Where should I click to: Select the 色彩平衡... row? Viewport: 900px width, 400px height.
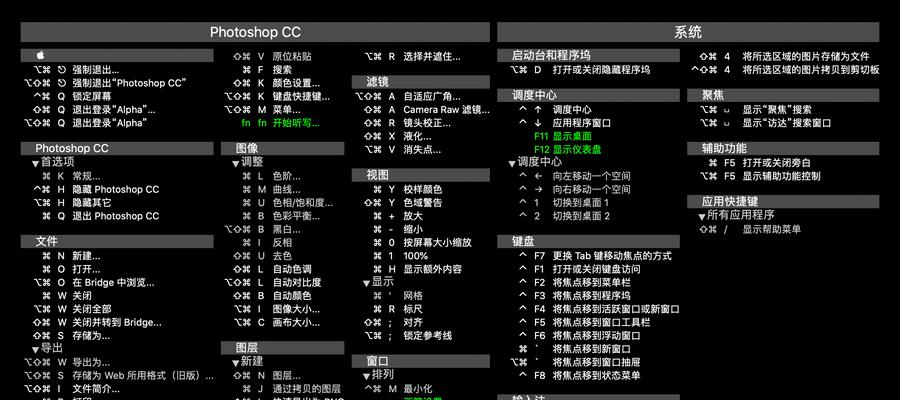282,216
